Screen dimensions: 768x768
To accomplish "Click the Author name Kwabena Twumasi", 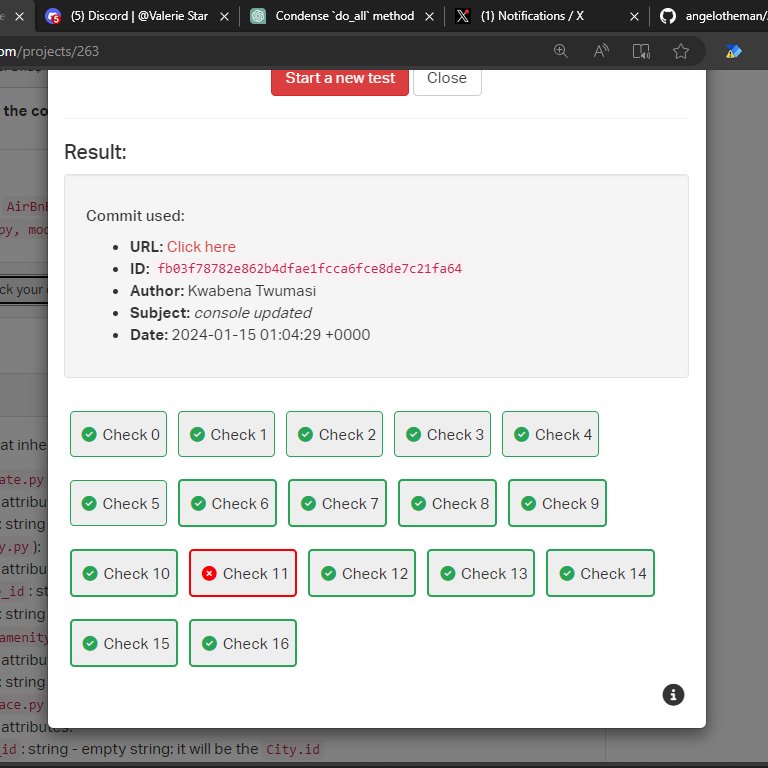I will point(252,290).
